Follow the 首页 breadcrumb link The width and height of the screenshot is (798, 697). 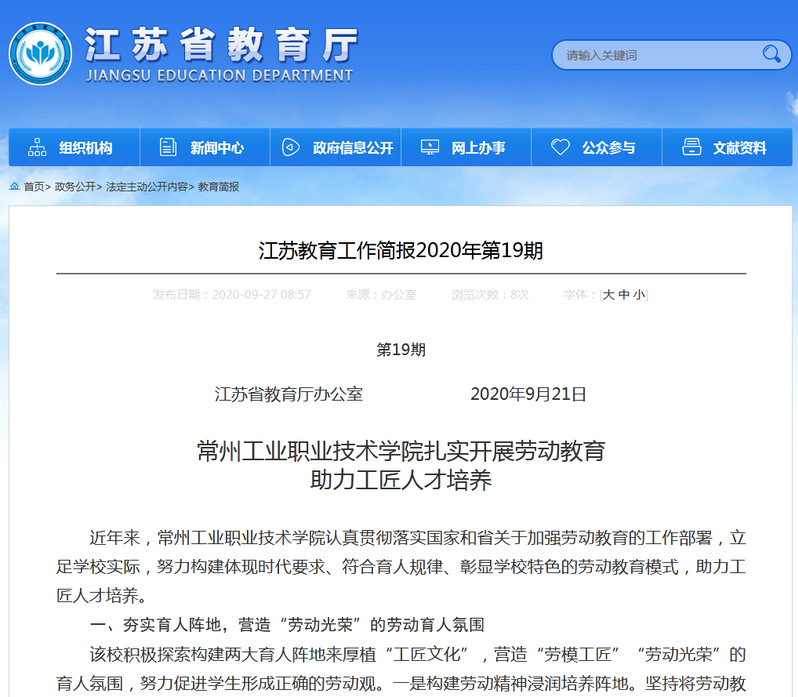34,187
